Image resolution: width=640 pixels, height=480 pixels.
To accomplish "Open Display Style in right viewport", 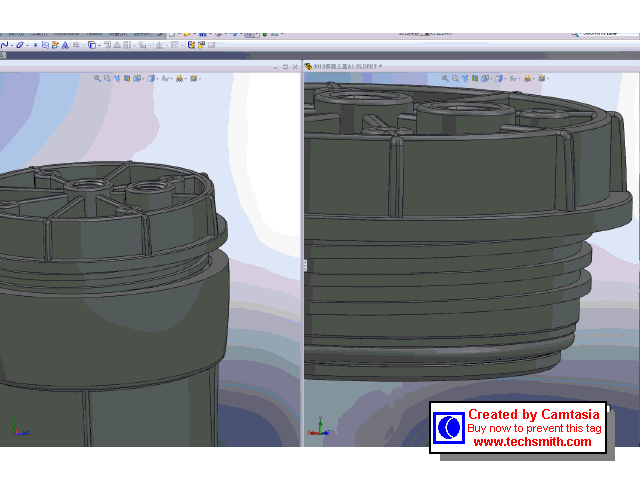I will (x=498, y=78).
